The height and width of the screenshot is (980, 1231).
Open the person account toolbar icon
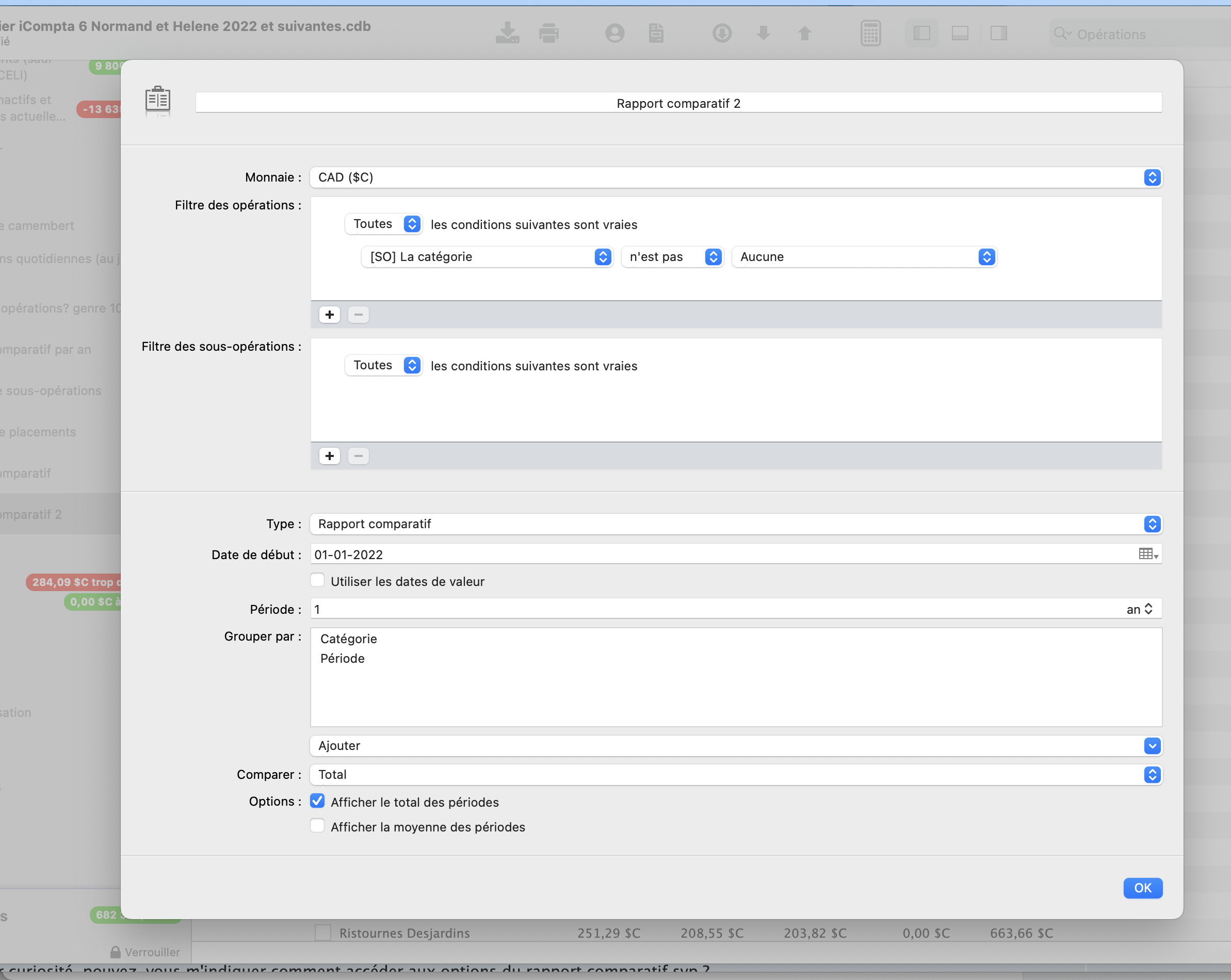pyautogui.click(x=614, y=33)
